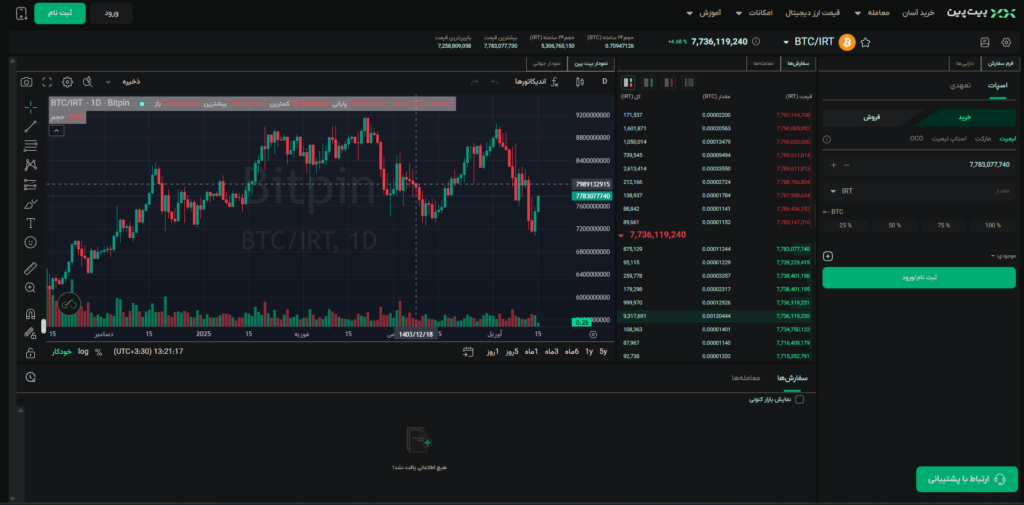Screen dimensions: 1024x505
Task: Switch to the دارایی‌ها panel tab
Action: 965,63
